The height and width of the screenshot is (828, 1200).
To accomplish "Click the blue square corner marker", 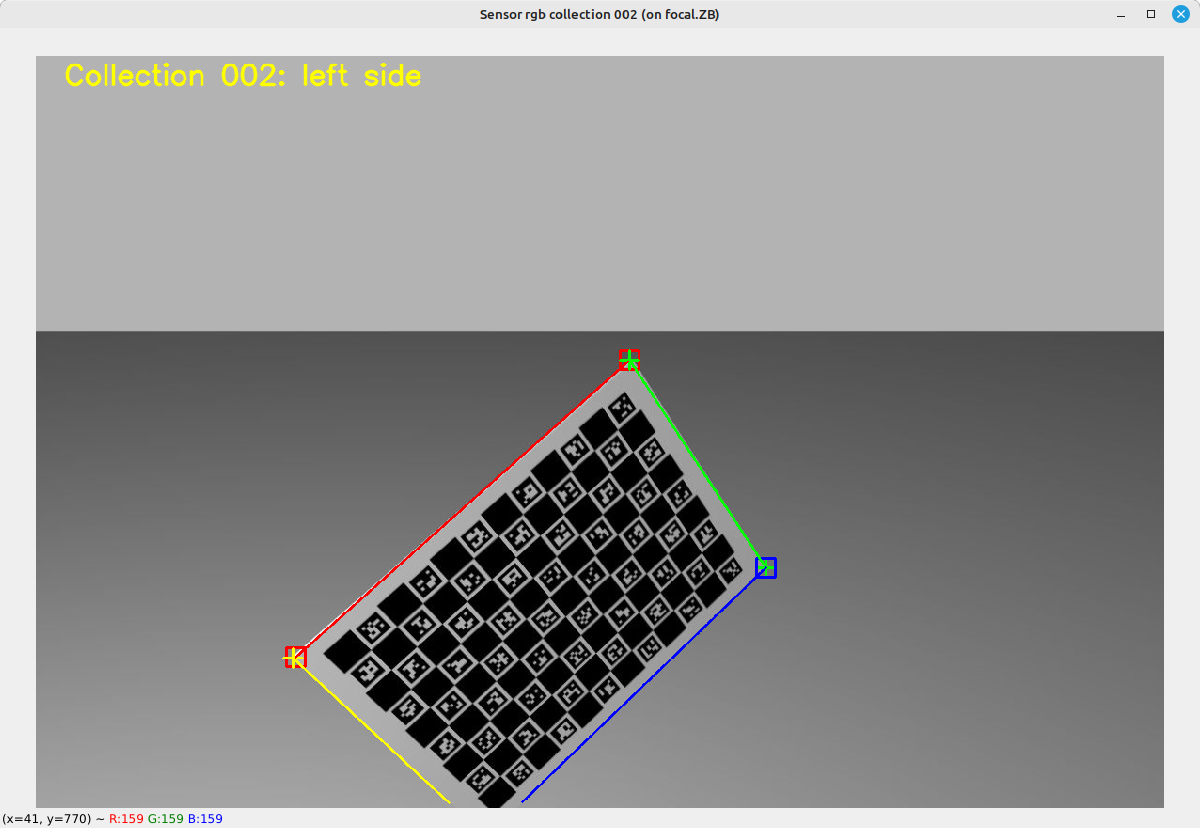I will coord(766,568).
